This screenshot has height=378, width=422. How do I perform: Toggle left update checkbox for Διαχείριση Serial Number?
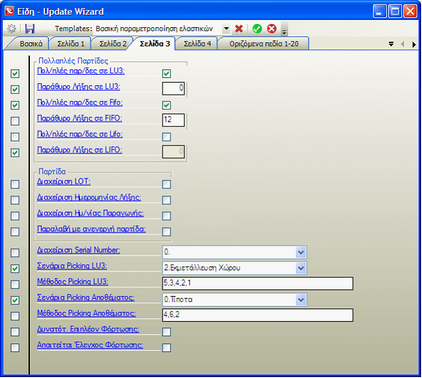pos(15,252)
